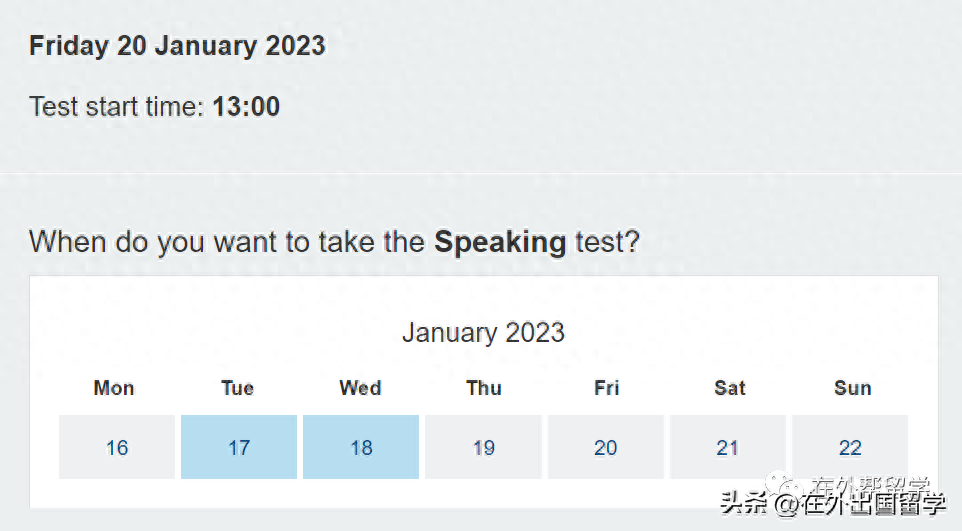
Task: Click the Sun column header
Action: pyautogui.click(x=853, y=388)
